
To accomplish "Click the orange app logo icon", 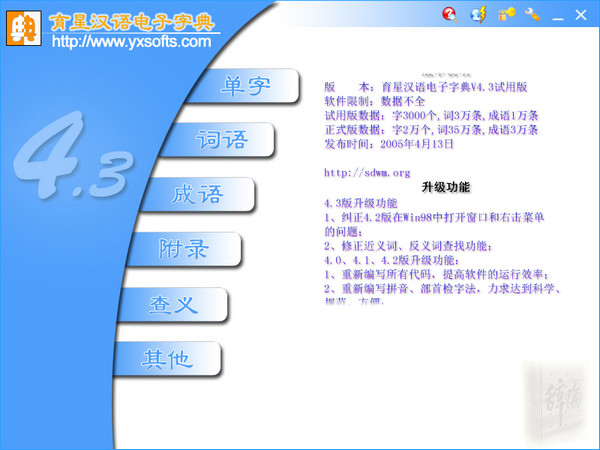I will pos(23,27).
